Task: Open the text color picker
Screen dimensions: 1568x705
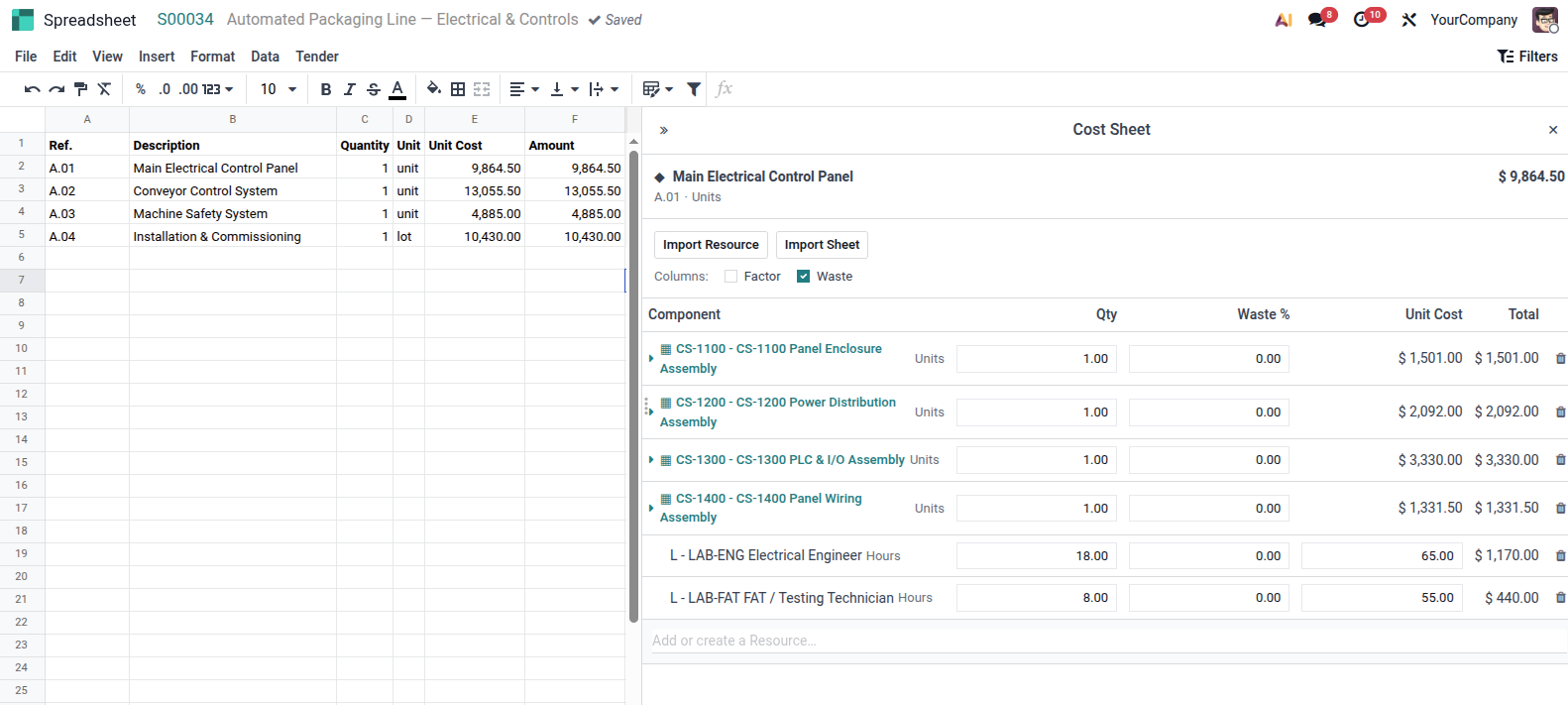Action: [397, 89]
